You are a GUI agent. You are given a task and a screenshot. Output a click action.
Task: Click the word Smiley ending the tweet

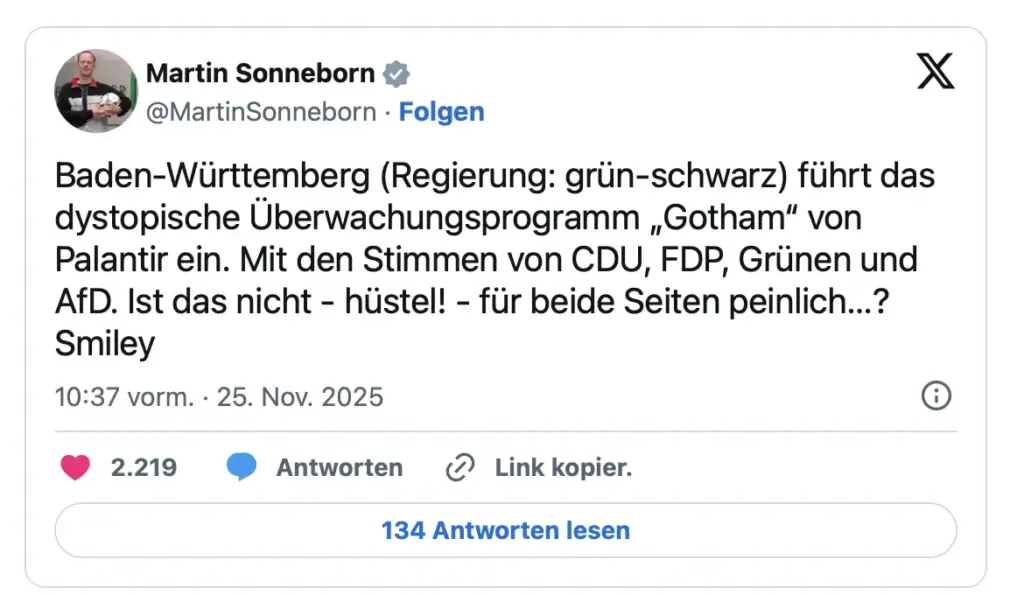coord(105,344)
